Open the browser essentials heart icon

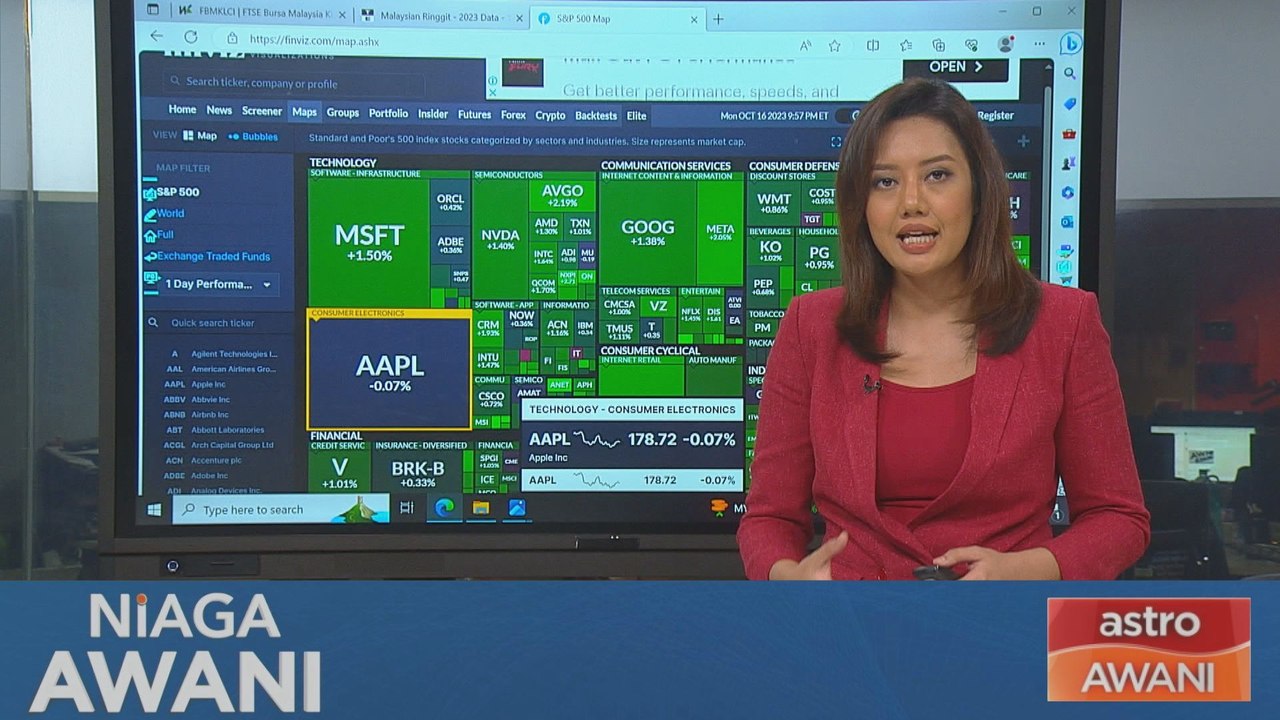(971, 45)
